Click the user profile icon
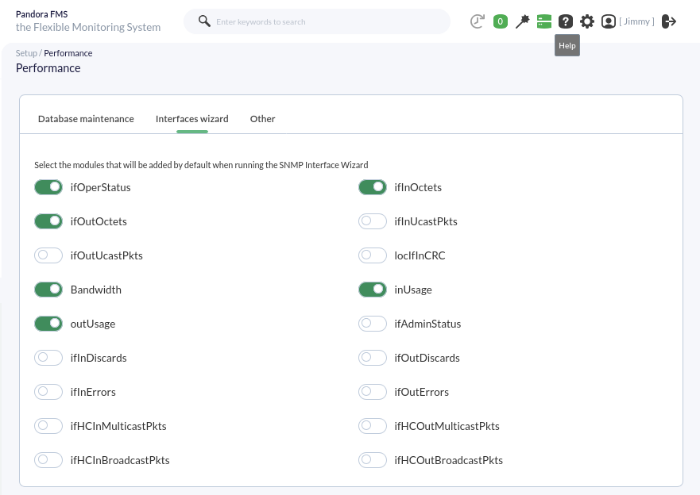This screenshot has width=700, height=495. pyautogui.click(x=608, y=21)
